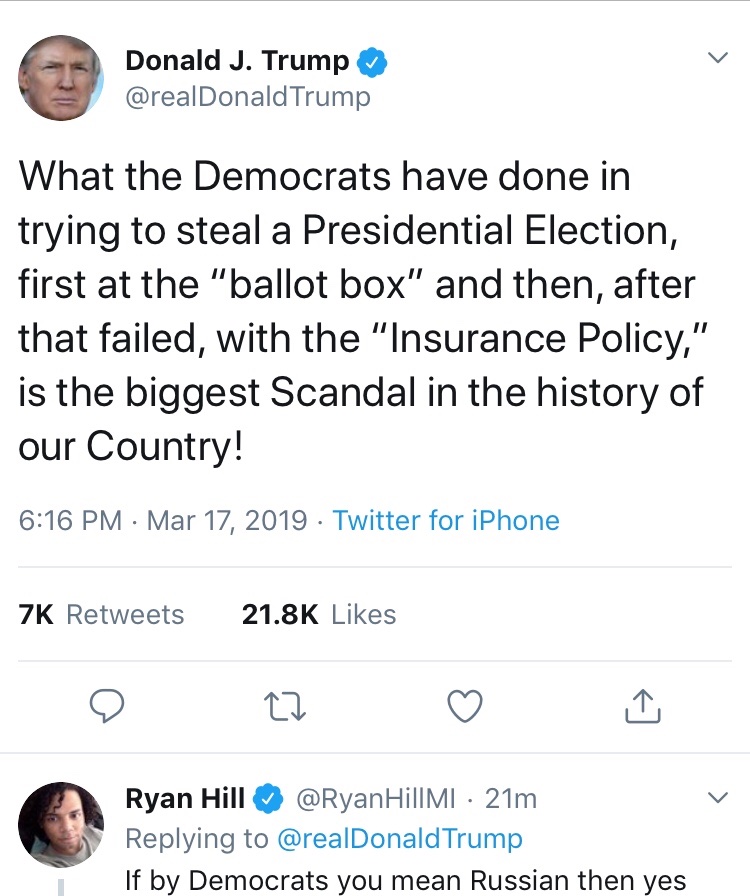Image resolution: width=750 pixels, height=896 pixels.
Task: Tap the share icon below the tweet
Action: tap(642, 707)
